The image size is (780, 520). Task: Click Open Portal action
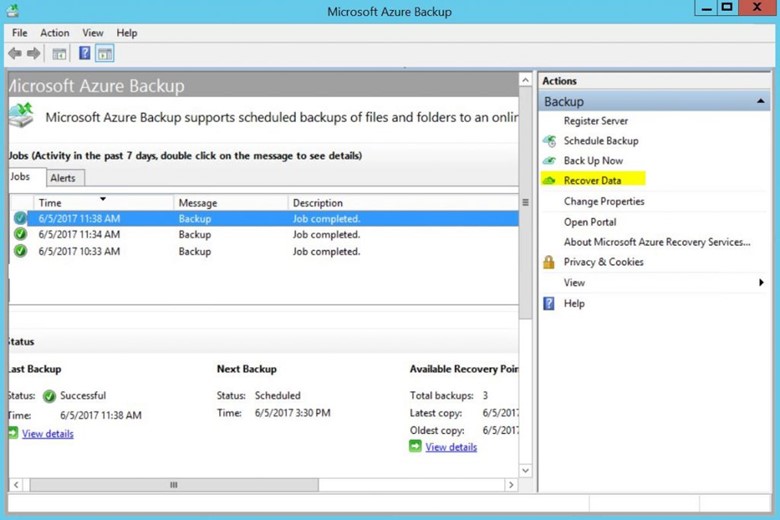tap(590, 222)
